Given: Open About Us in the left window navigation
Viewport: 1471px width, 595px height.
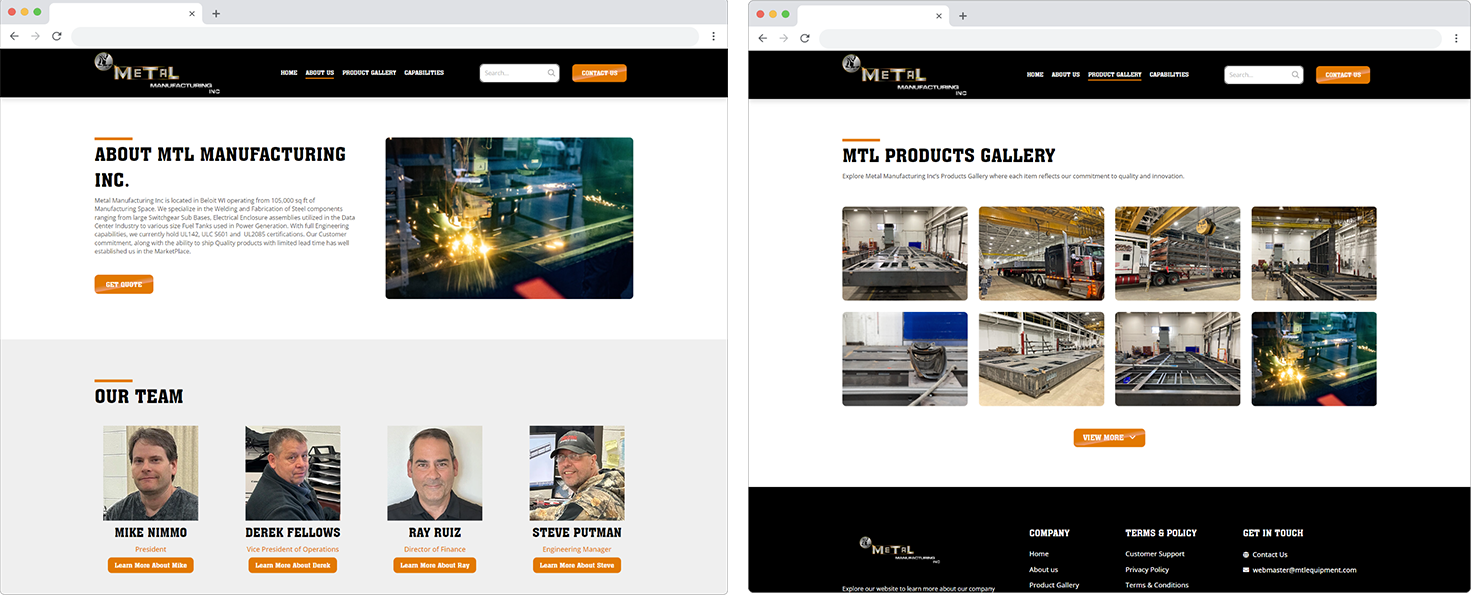Looking at the screenshot, I should pos(320,73).
